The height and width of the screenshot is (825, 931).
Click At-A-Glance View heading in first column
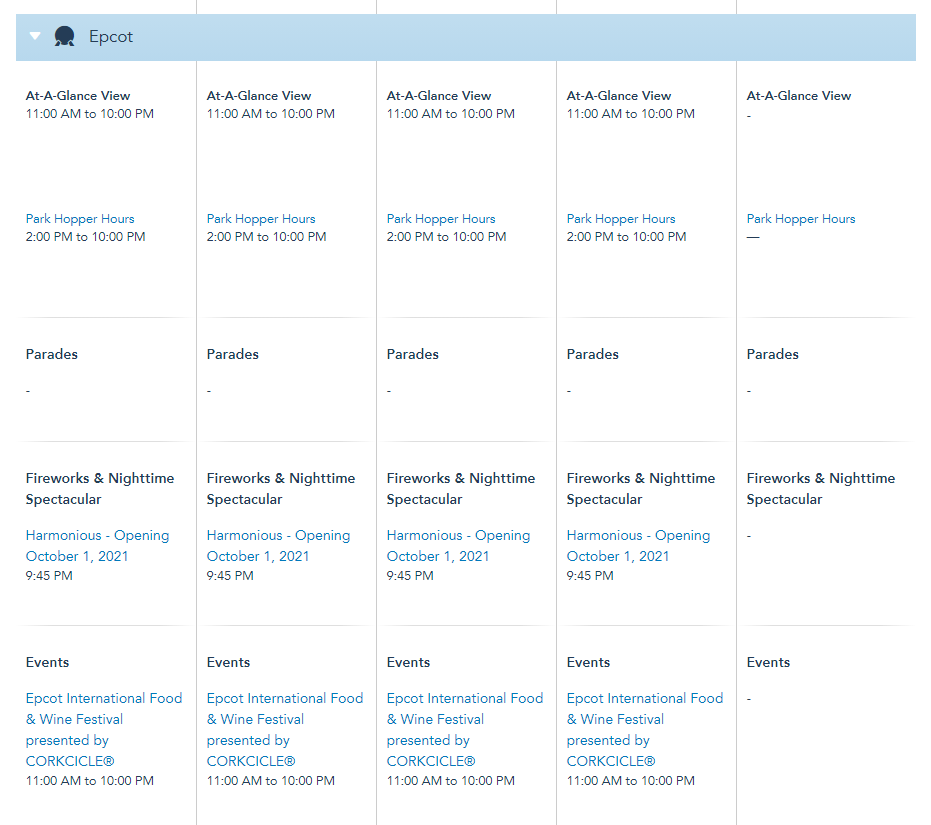[x=78, y=96]
